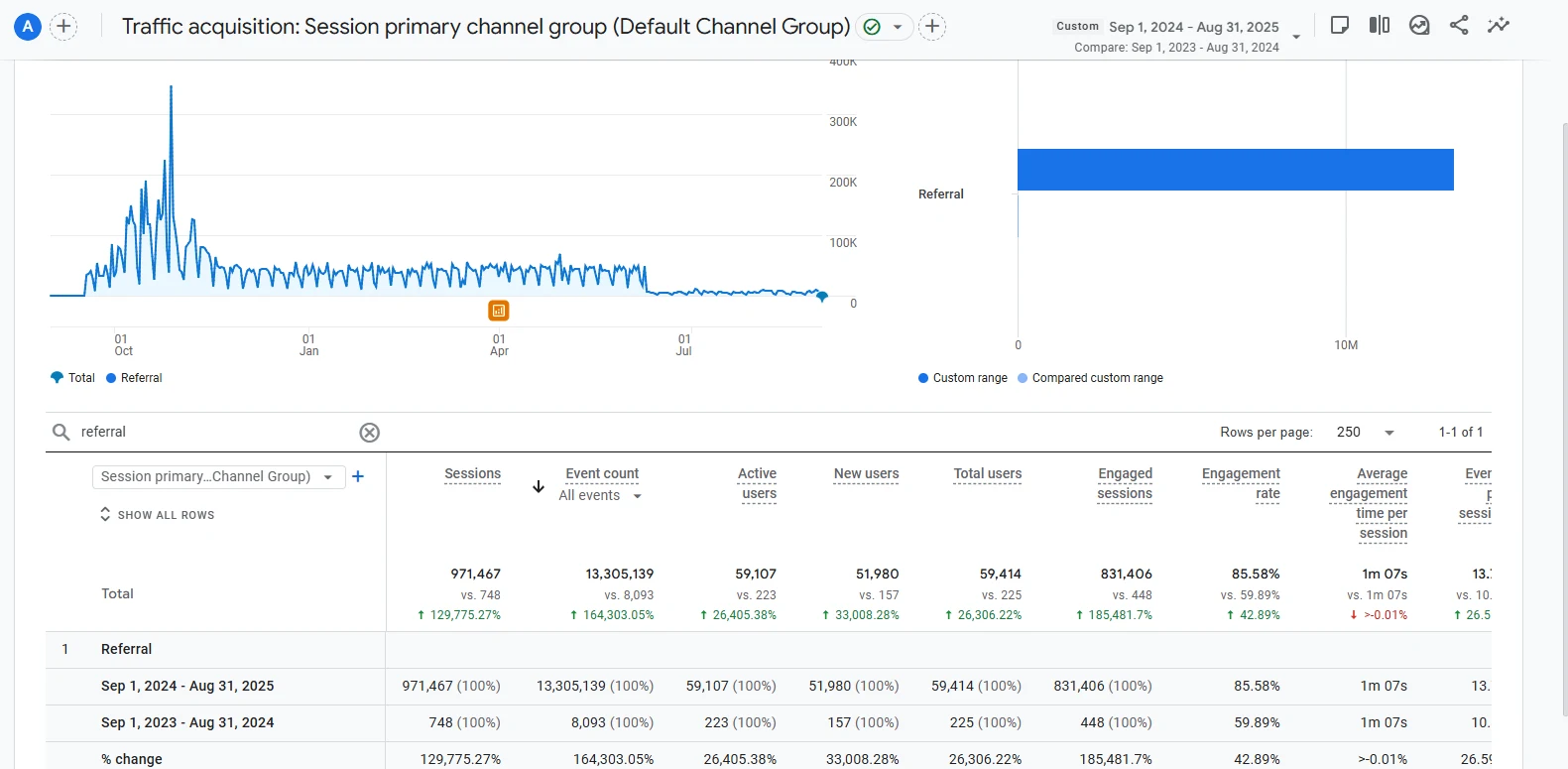Viewport: 1568px width, 769px height.
Task: Click the edit comparisons icon
Action: coord(1379,26)
